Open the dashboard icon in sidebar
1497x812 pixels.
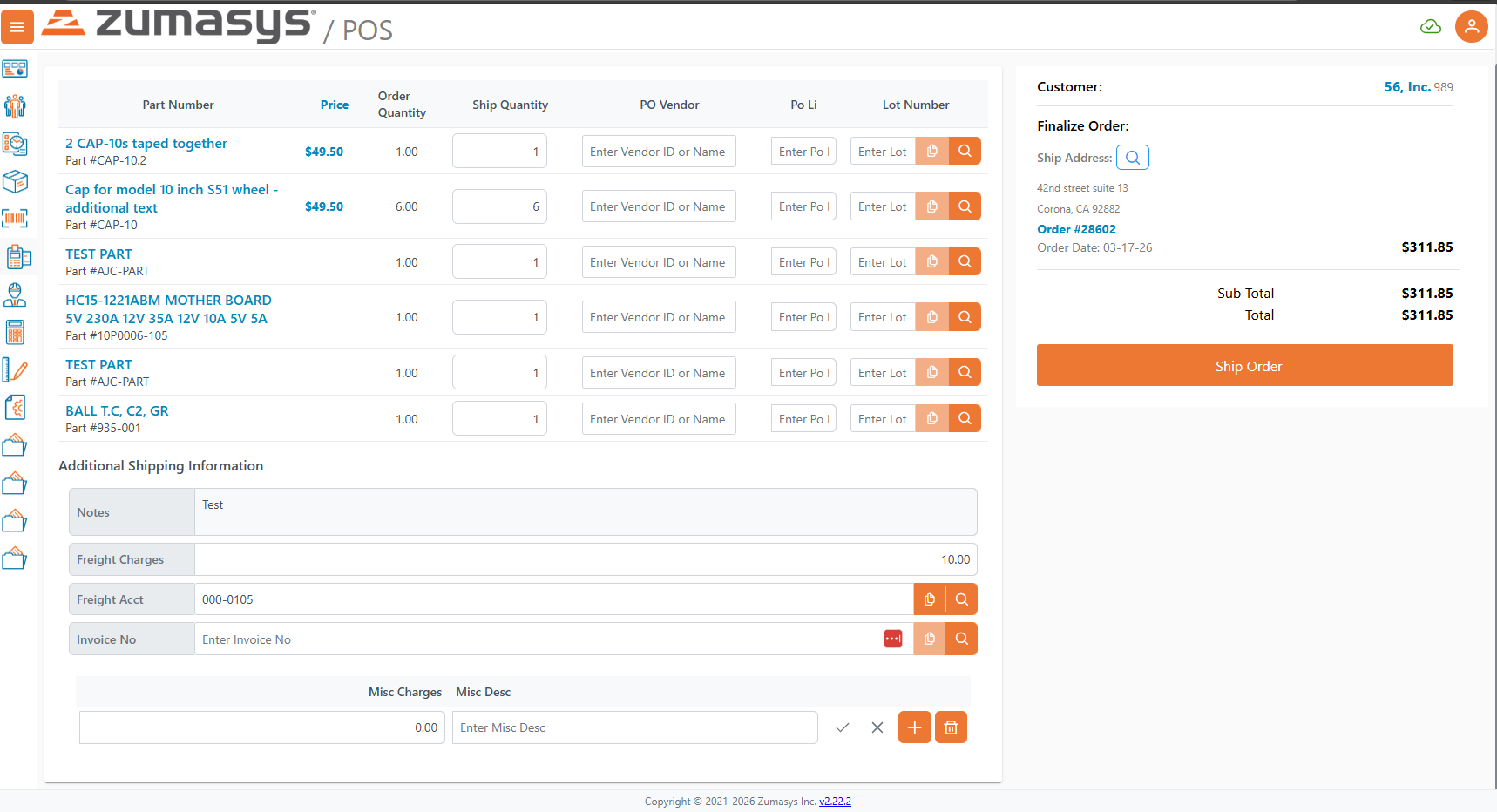15,69
